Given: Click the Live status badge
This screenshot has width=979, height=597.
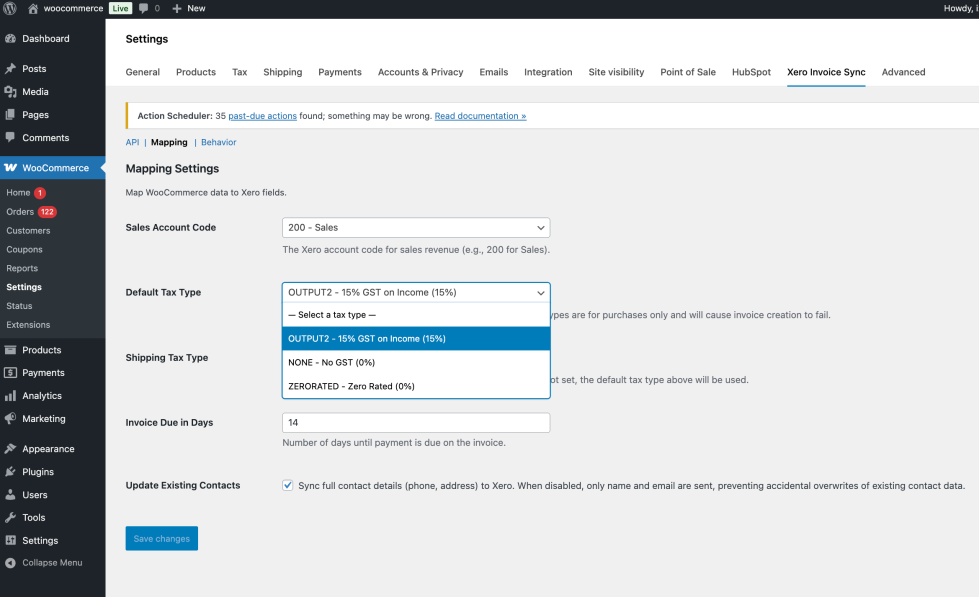Looking at the screenshot, I should (121, 8).
